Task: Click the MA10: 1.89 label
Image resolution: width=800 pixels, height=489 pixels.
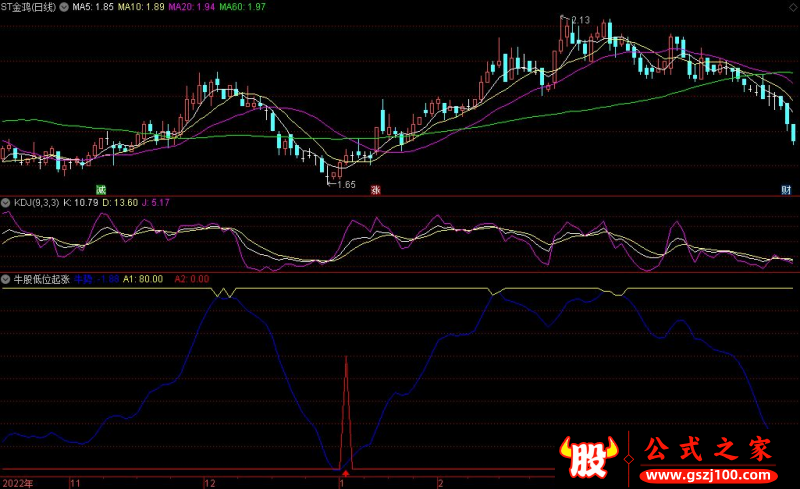Action: point(141,7)
